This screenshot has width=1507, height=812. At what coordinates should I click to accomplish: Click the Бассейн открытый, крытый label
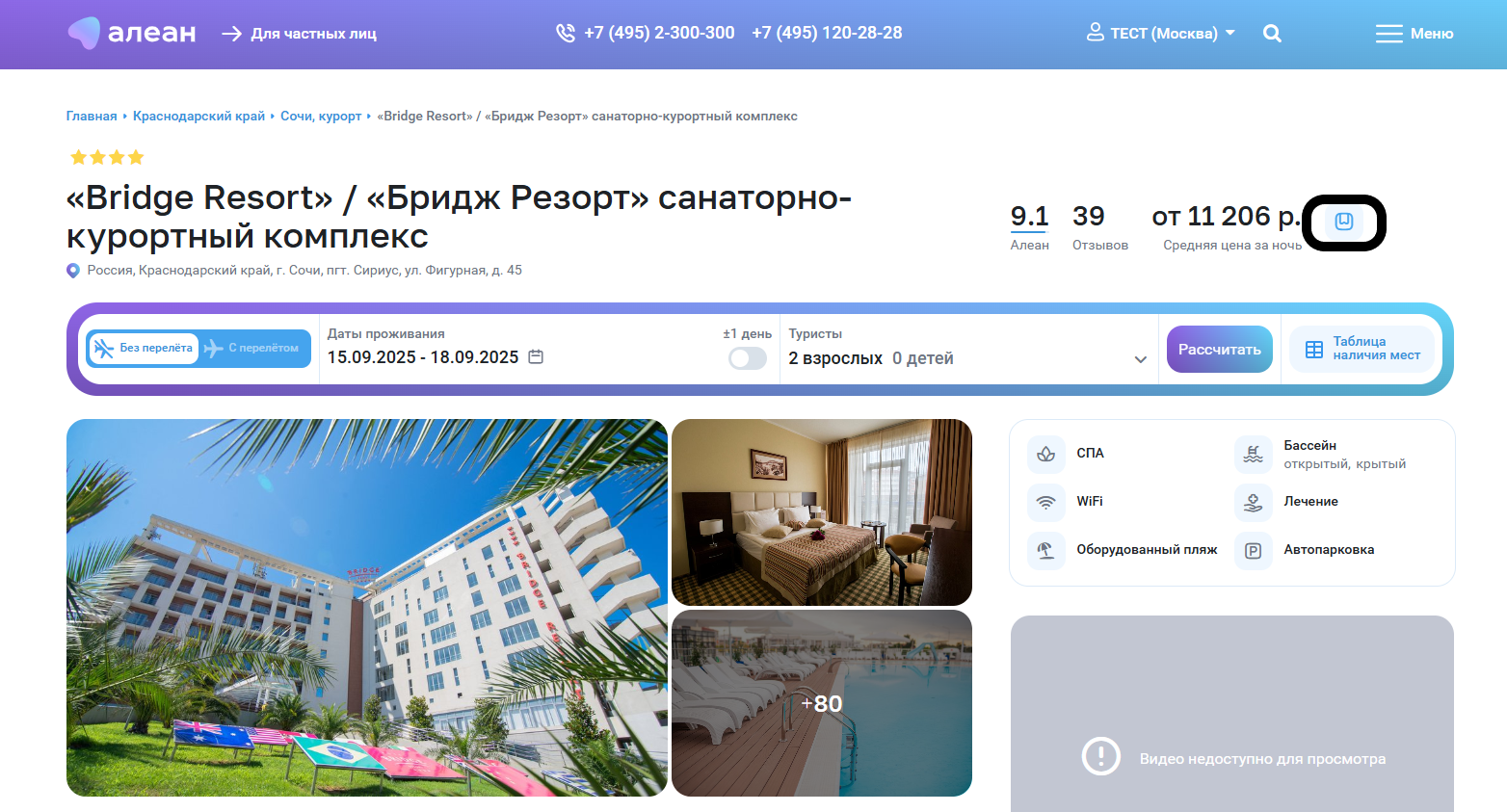click(x=1344, y=455)
